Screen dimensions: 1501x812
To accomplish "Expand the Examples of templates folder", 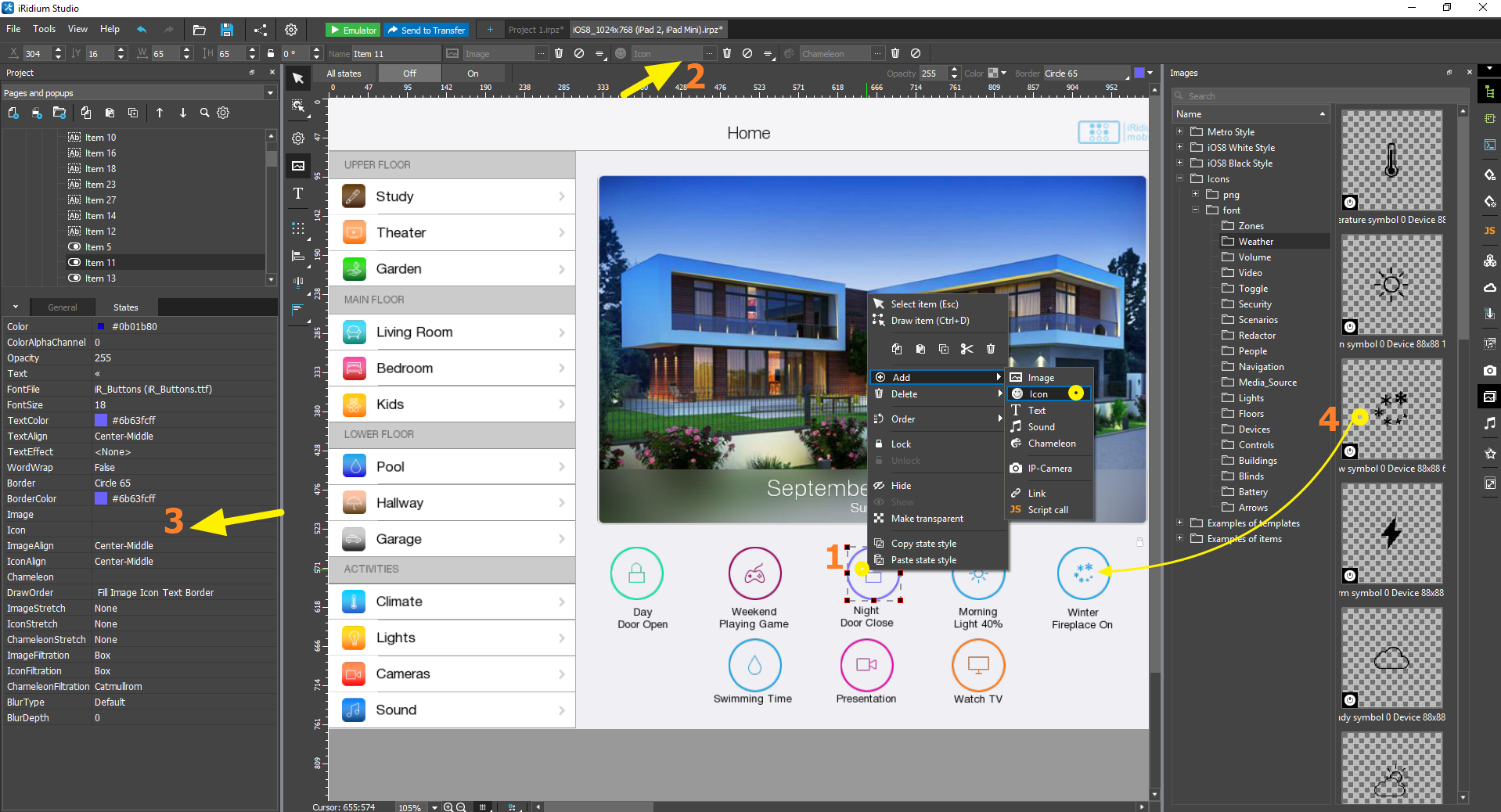I will click(1180, 523).
